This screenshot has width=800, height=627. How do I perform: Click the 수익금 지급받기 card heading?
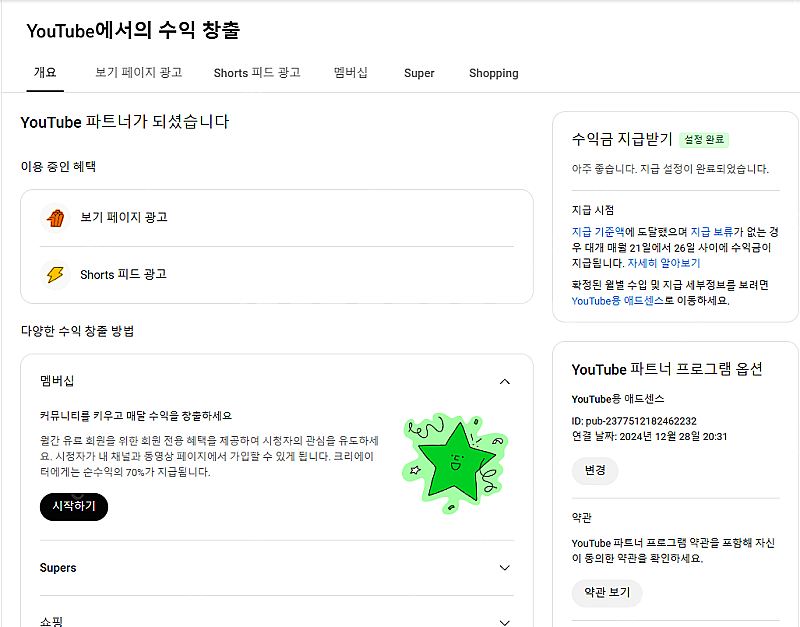622,139
